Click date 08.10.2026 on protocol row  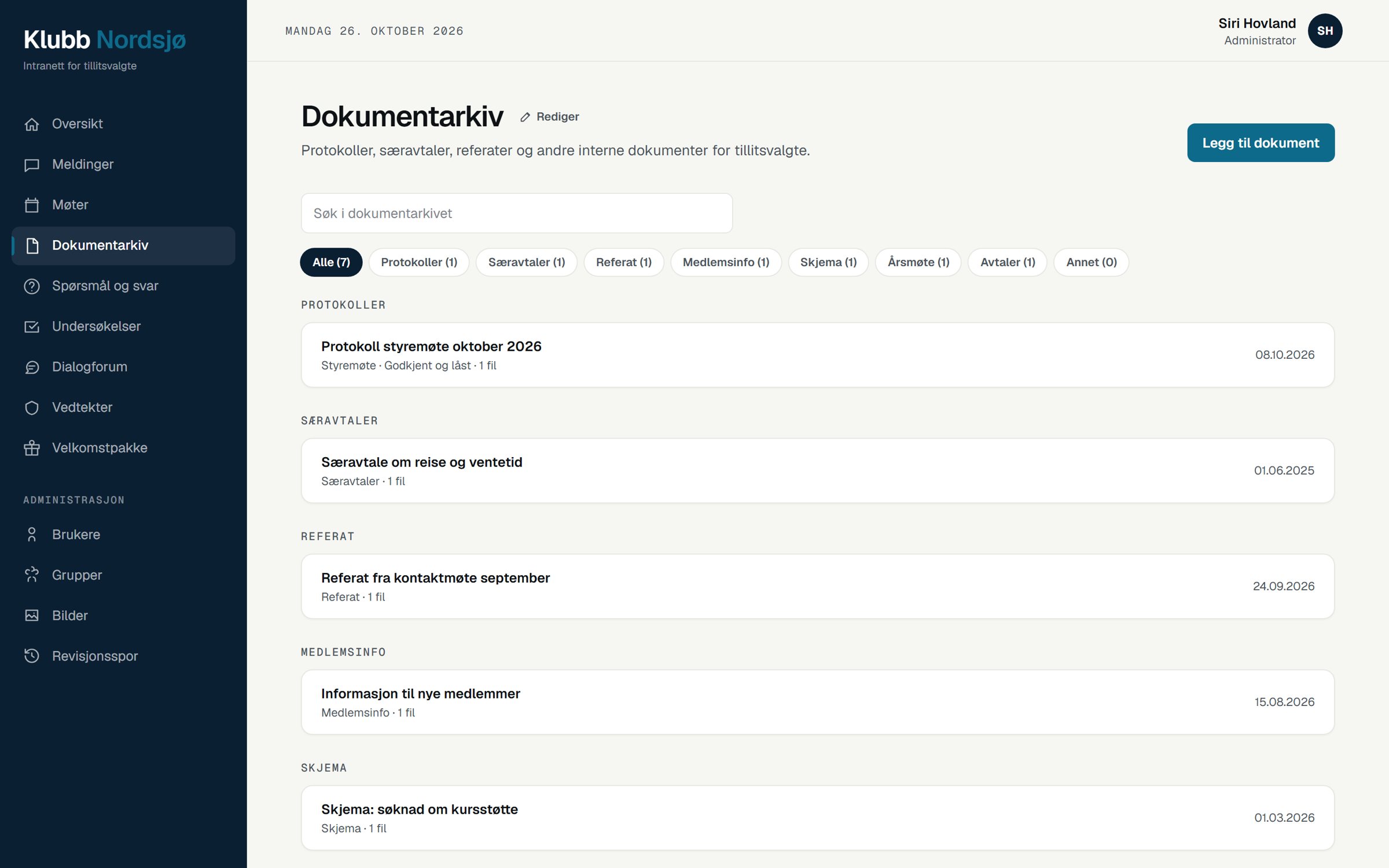pyautogui.click(x=1284, y=355)
